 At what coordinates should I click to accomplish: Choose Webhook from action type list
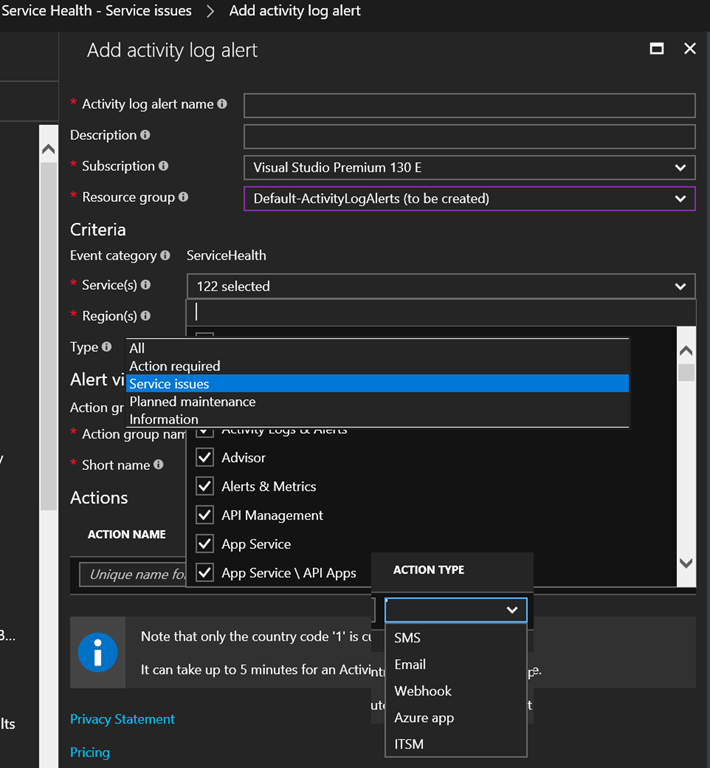point(423,691)
